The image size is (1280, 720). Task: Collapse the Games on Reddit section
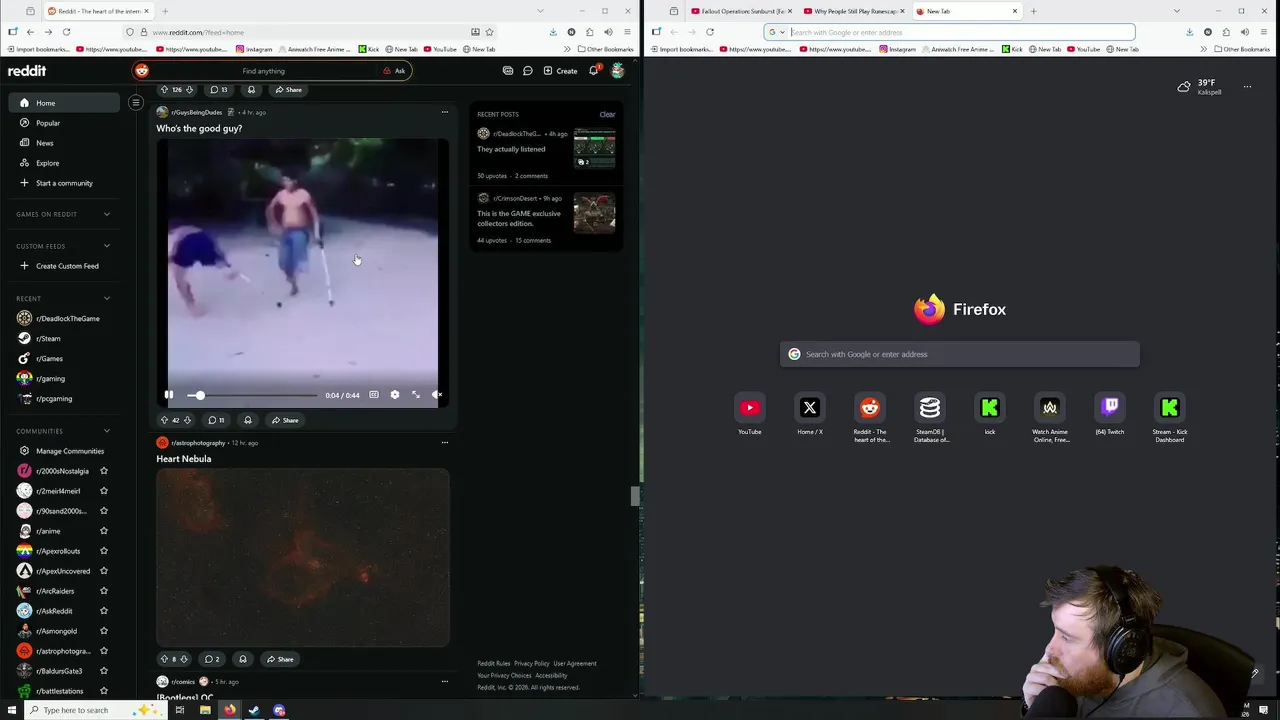coord(107,214)
